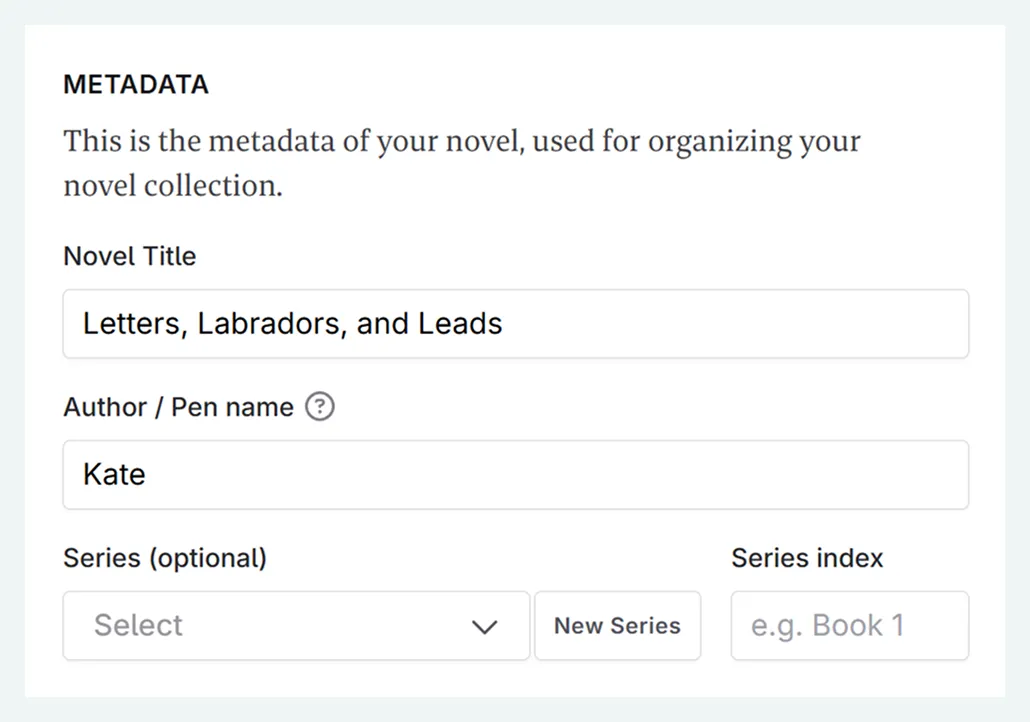Open the Author pen name tooltip via question mark
This screenshot has height=722, width=1030.
tap(318, 407)
